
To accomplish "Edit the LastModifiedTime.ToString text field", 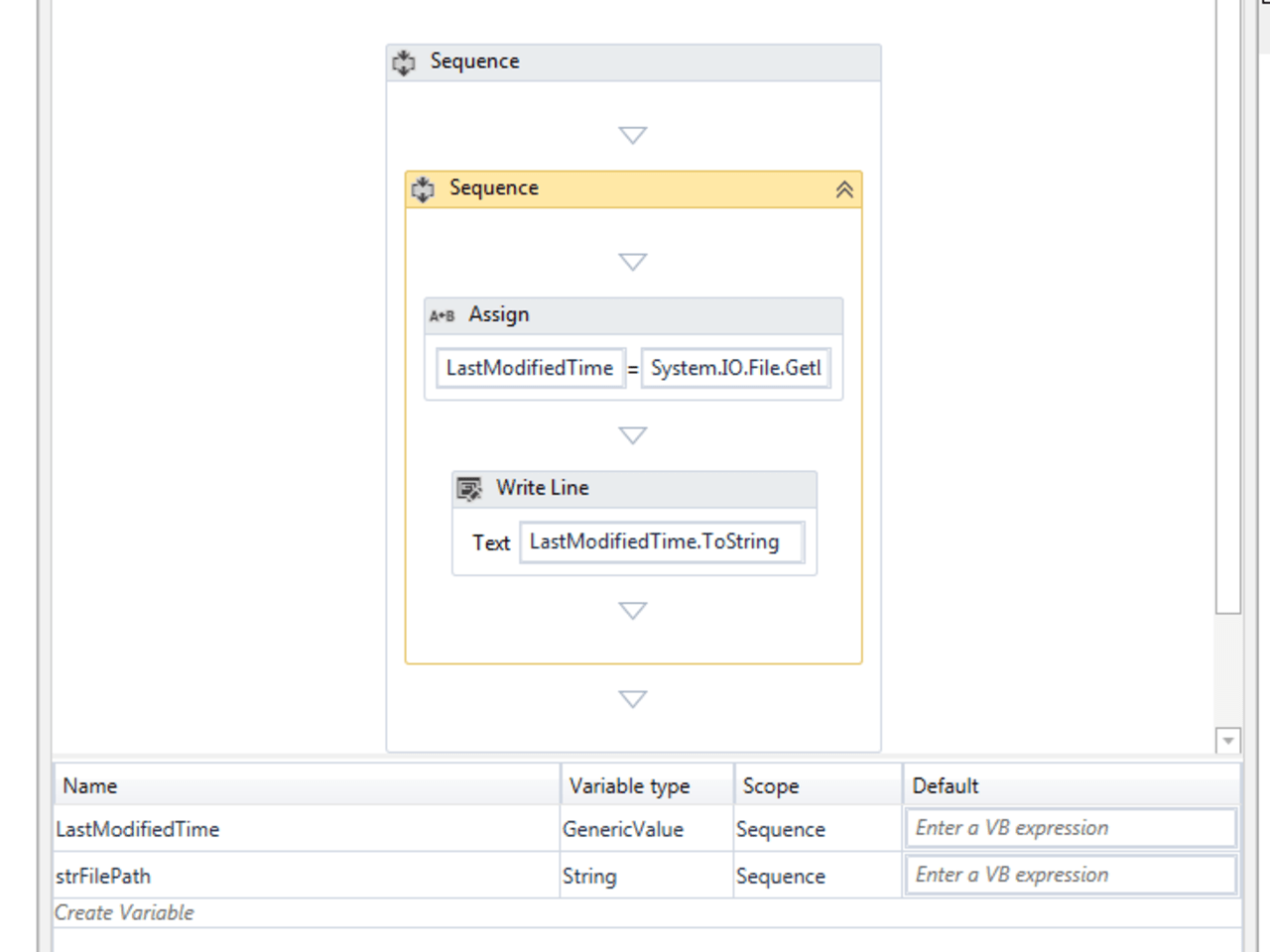I will [662, 542].
